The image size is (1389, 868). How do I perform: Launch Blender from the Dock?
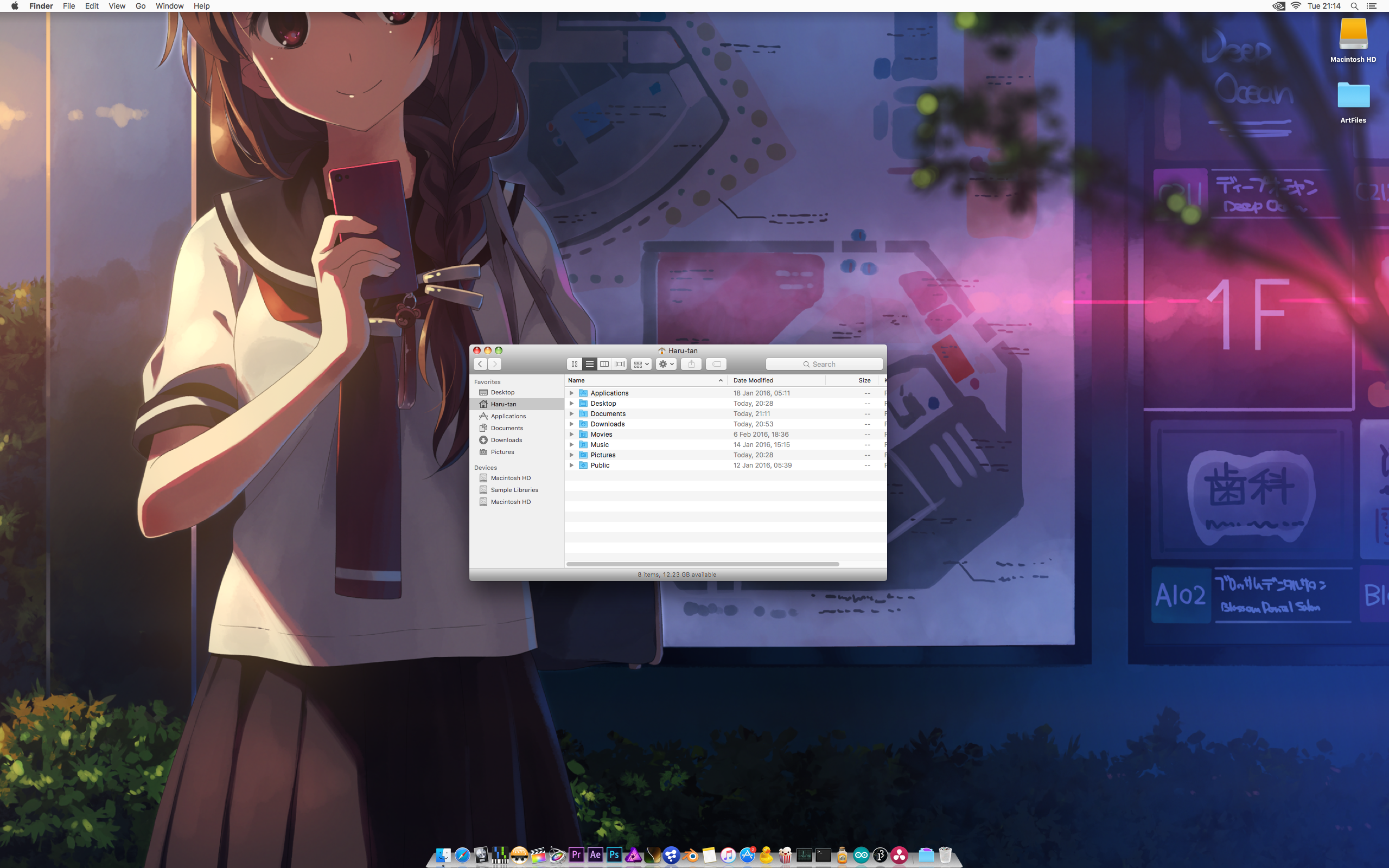(x=691, y=856)
